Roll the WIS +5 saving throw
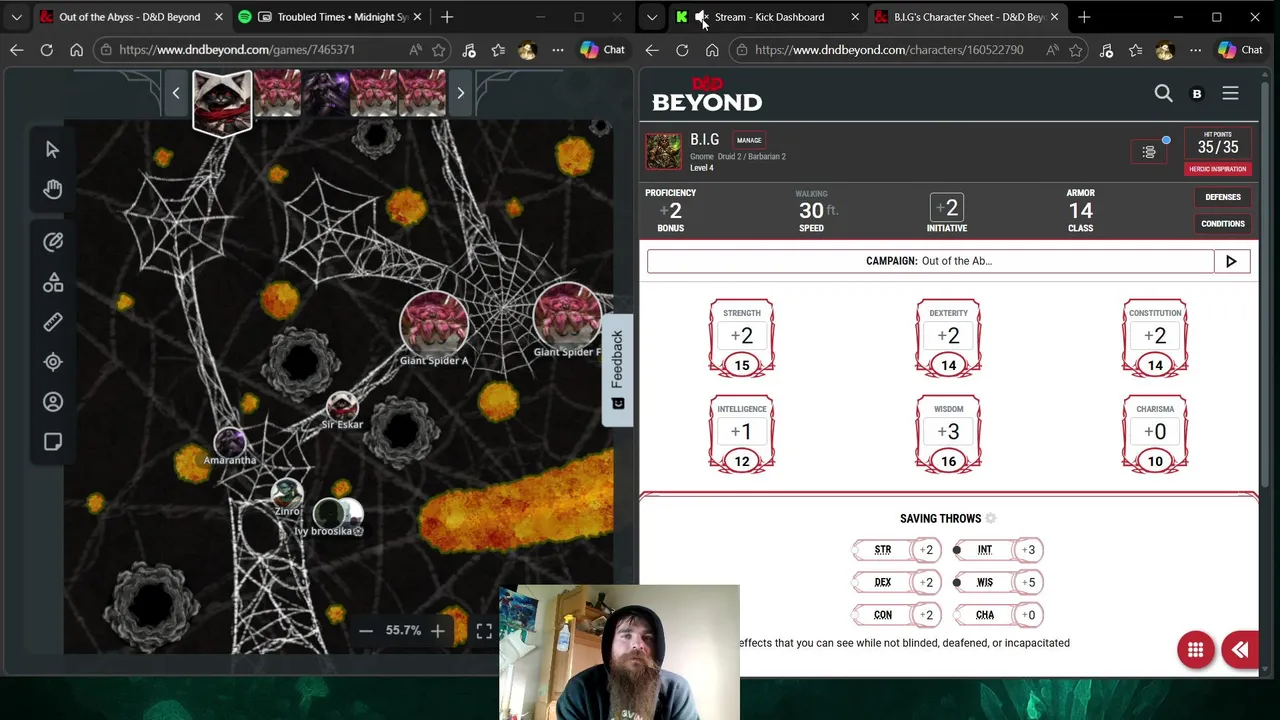This screenshot has height=720, width=1280. pos(1029,582)
